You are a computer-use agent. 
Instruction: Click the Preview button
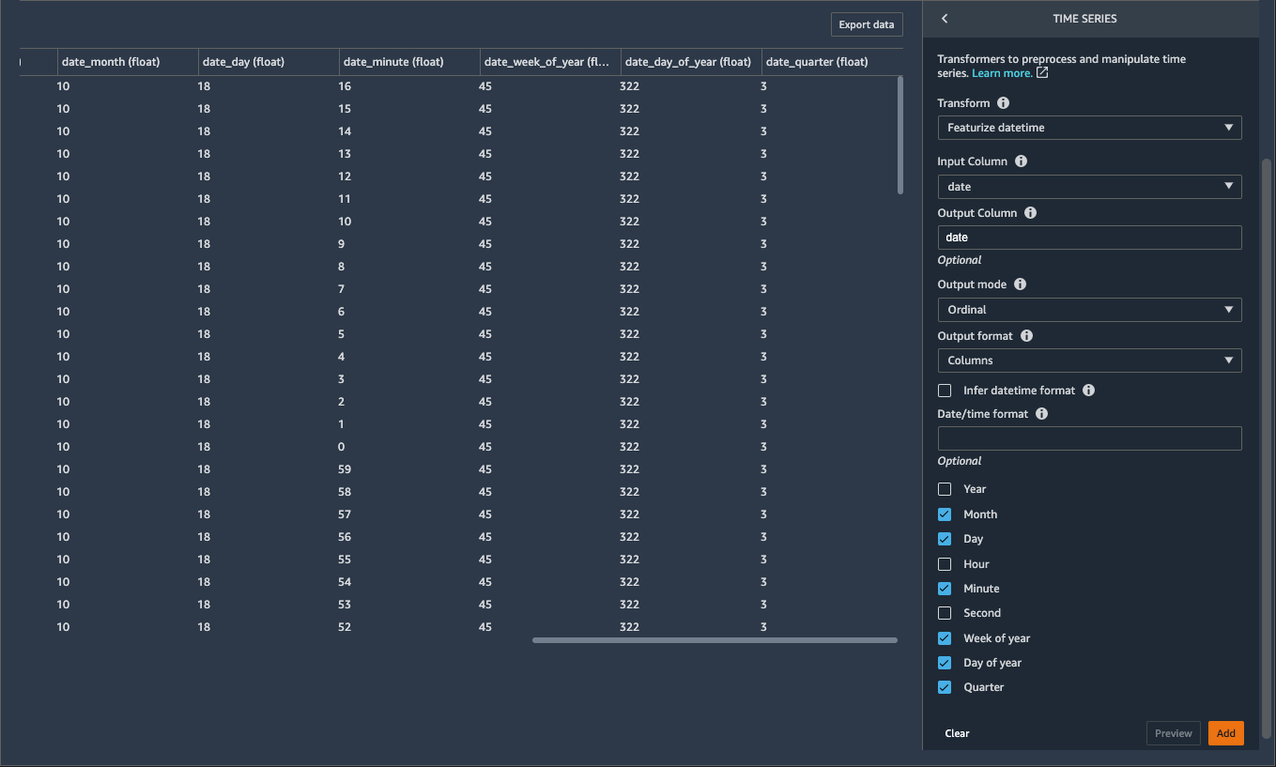1173,733
